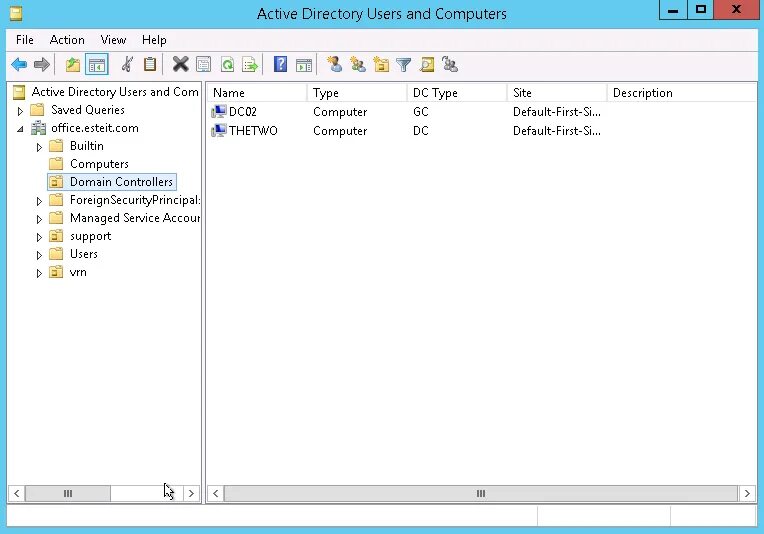Click the title bar application icon
764x534 pixels.
point(16,13)
